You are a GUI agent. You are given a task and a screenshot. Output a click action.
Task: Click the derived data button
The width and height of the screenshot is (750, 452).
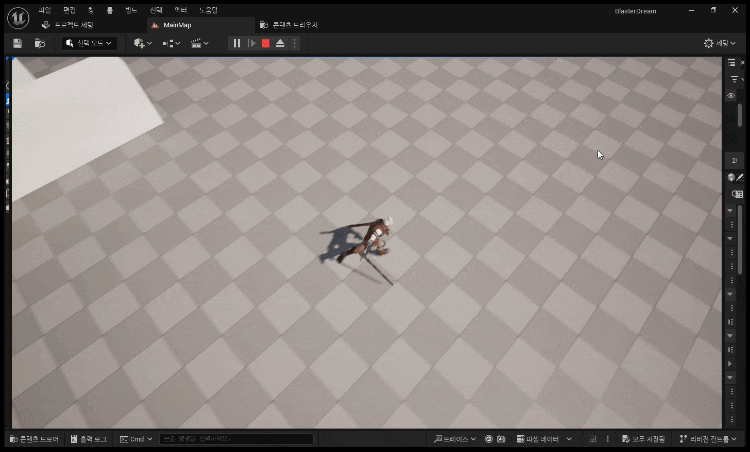pyautogui.click(x=538, y=439)
